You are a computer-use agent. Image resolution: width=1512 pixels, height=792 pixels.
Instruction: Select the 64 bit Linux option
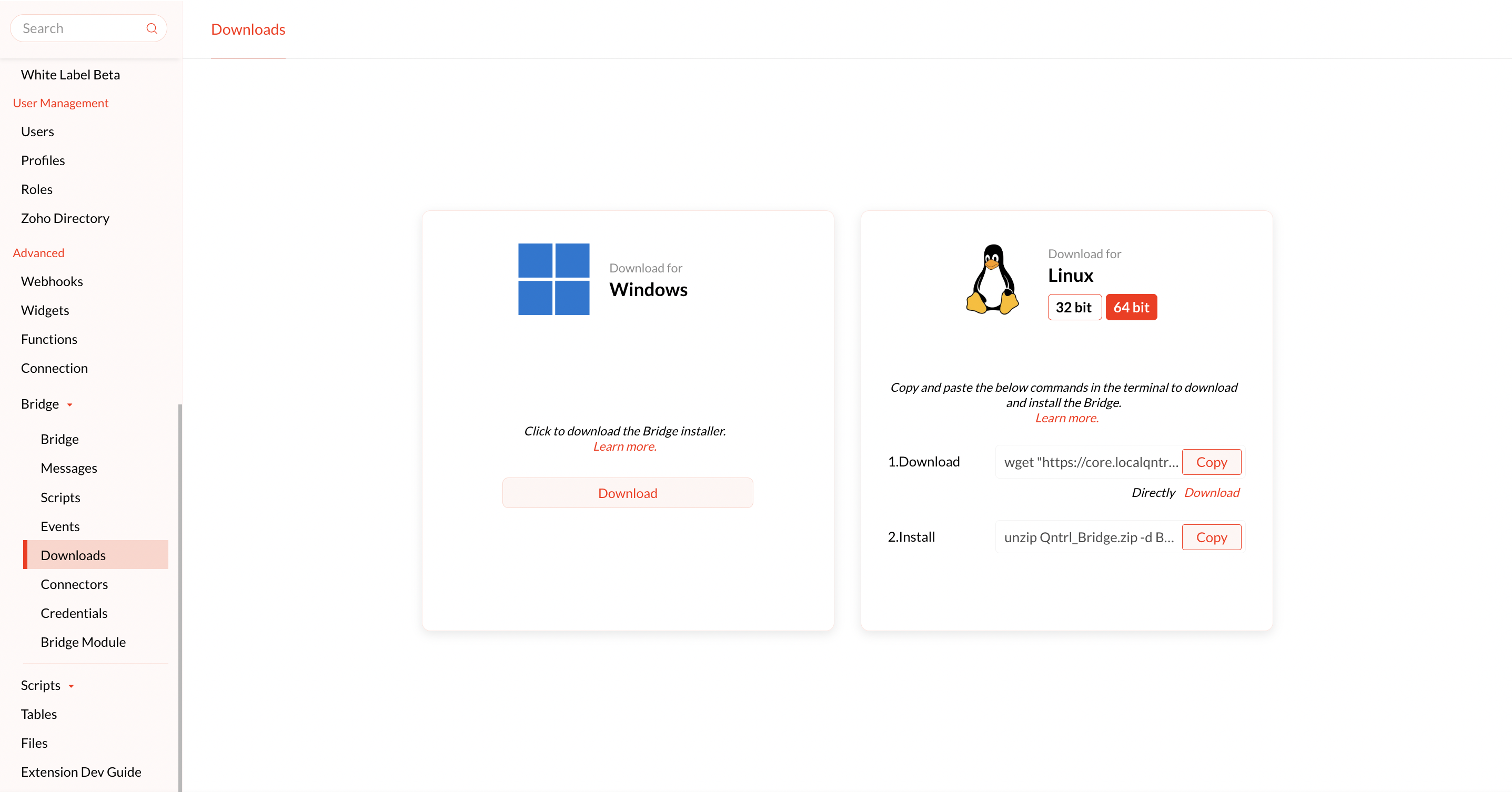pos(1131,308)
